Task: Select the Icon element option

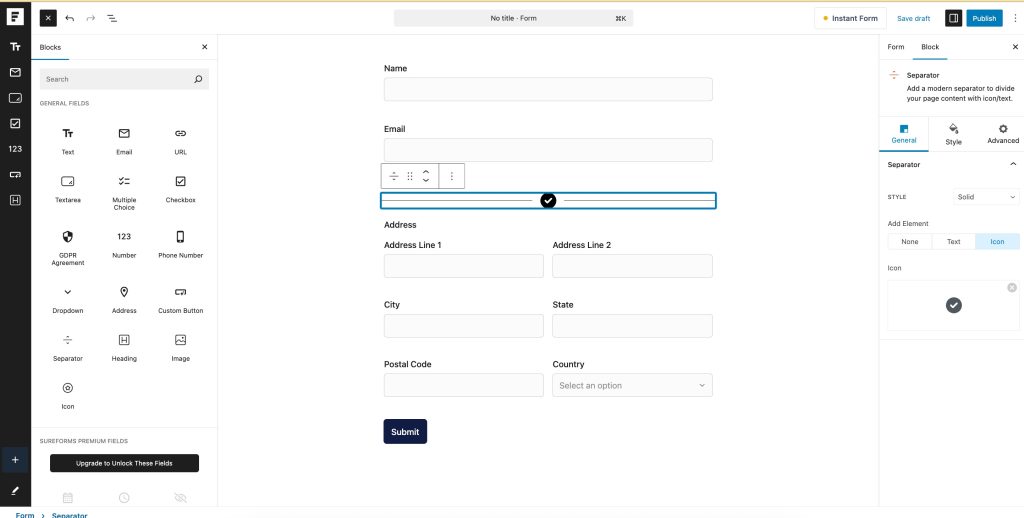Action: click(997, 241)
